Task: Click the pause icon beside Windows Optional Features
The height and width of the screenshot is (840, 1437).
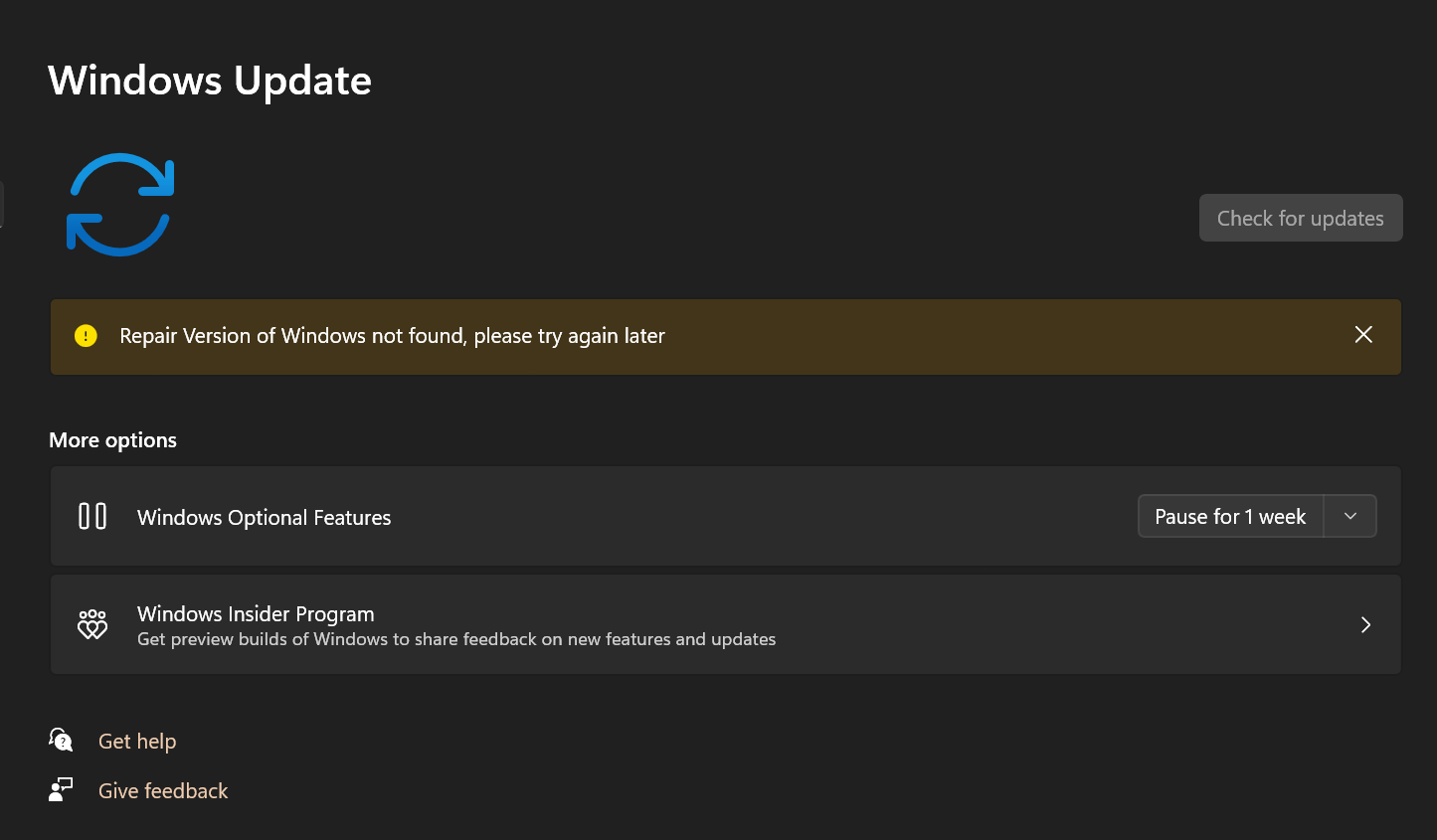Action: [x=92, y=516]
